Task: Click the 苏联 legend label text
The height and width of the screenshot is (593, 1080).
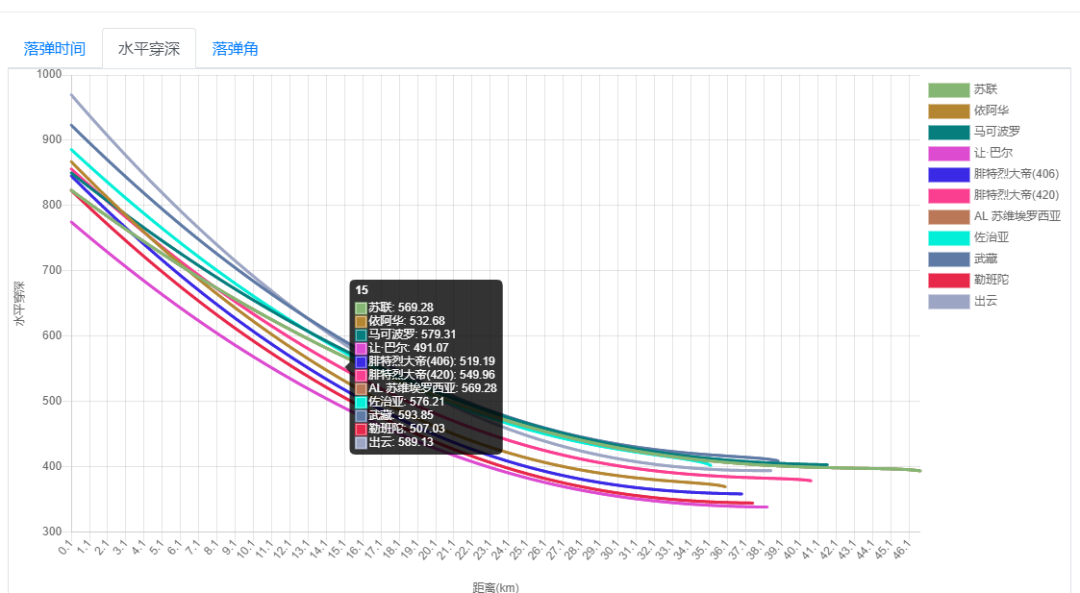Action: [985, 90]
